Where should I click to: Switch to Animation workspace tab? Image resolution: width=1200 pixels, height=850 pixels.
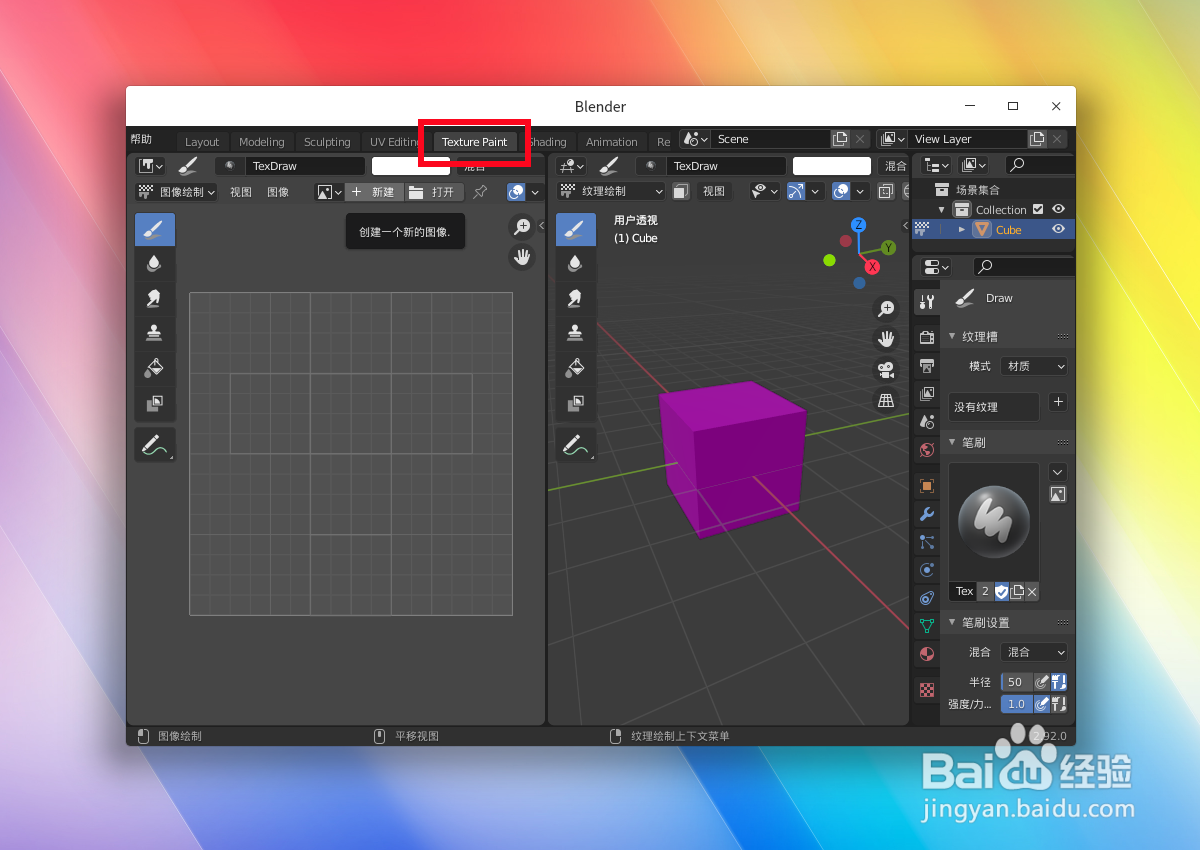pyautogui.click(x=611, y=142)
